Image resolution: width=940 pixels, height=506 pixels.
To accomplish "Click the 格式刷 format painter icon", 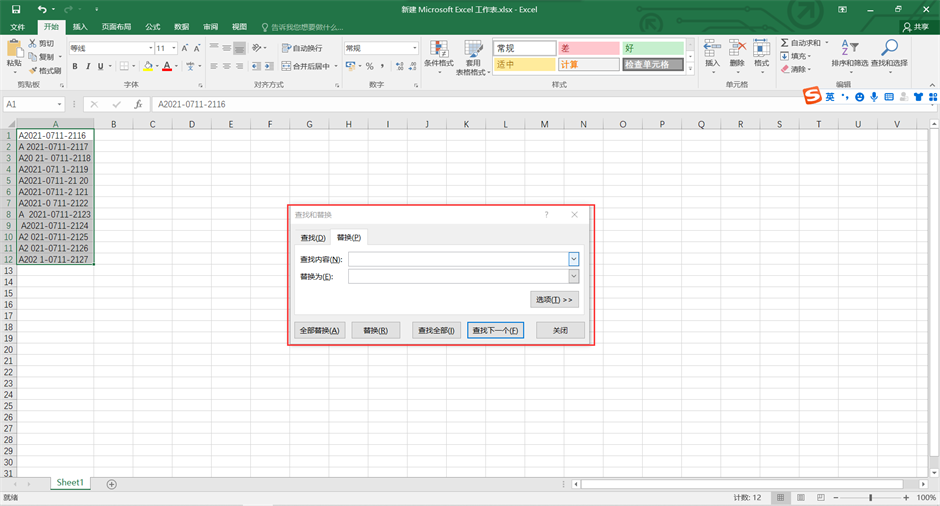I will (x=32, y=71).
